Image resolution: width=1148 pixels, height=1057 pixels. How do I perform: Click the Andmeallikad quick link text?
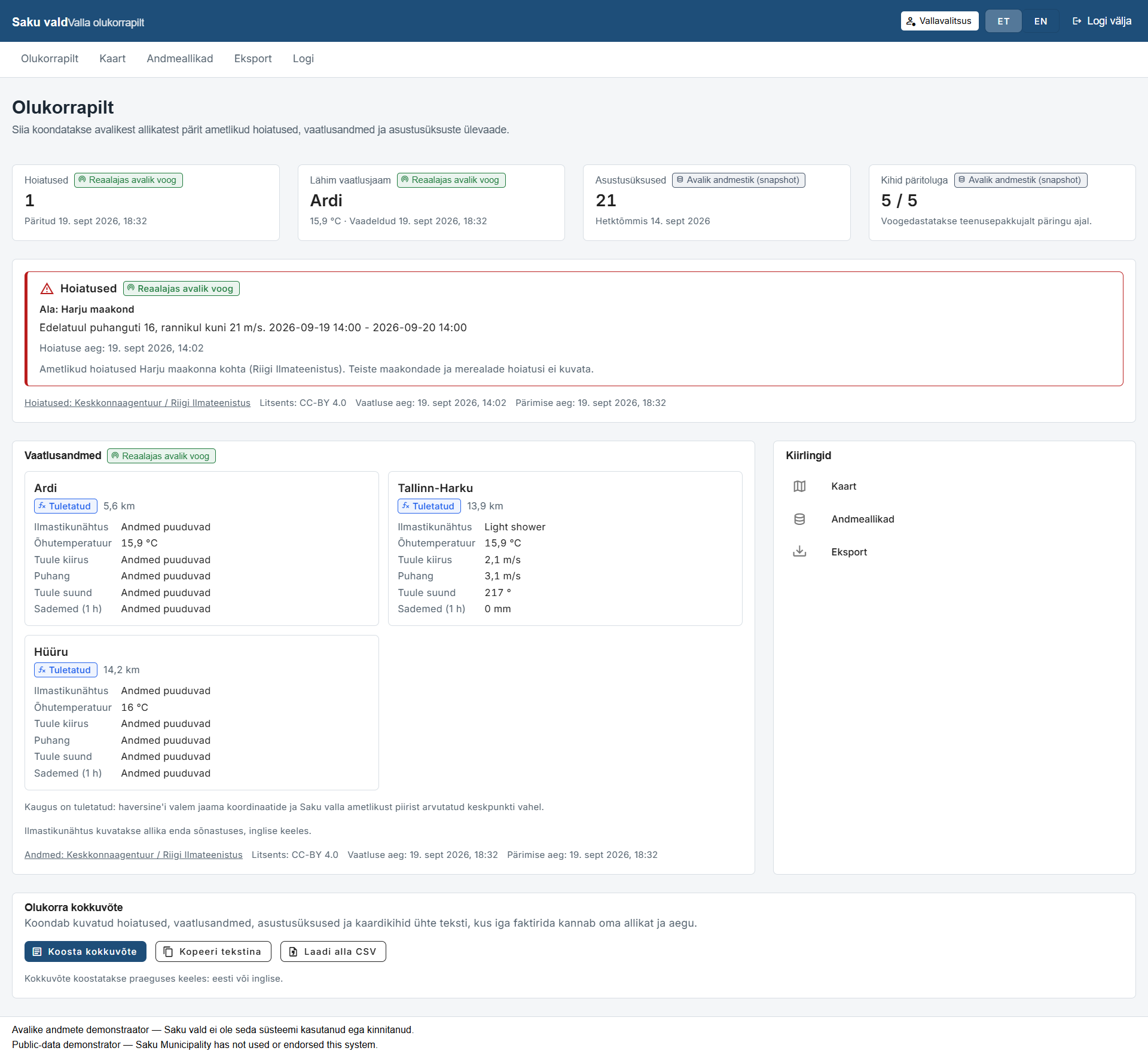(x=863, y=520)
